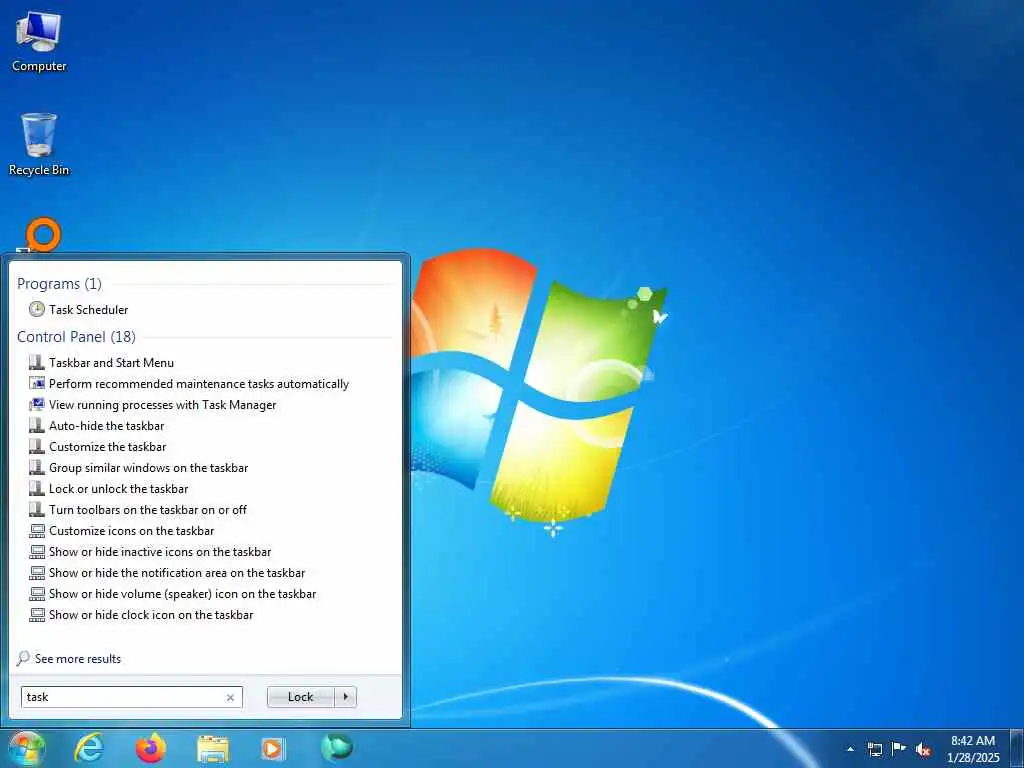Click the Lock button

(300, 697)
